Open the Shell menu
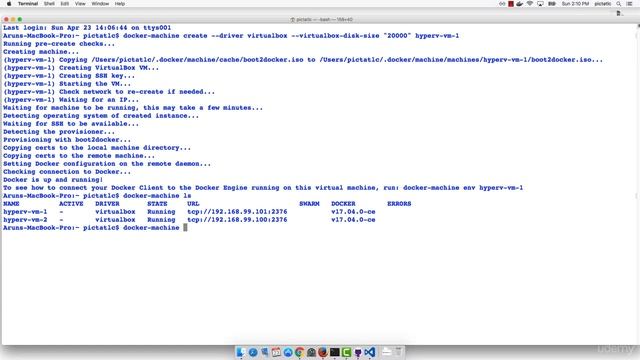Viewport: 640px width, 360px height. click(x=49, y=4)
